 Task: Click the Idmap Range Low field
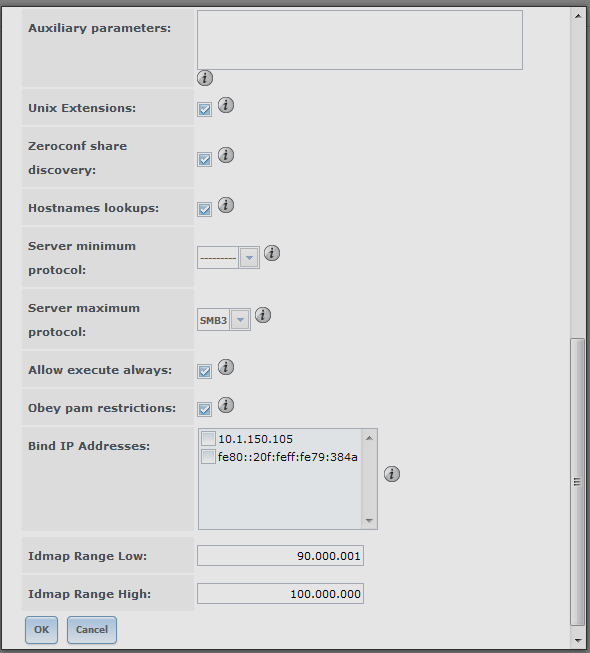[x=280, y=556]
